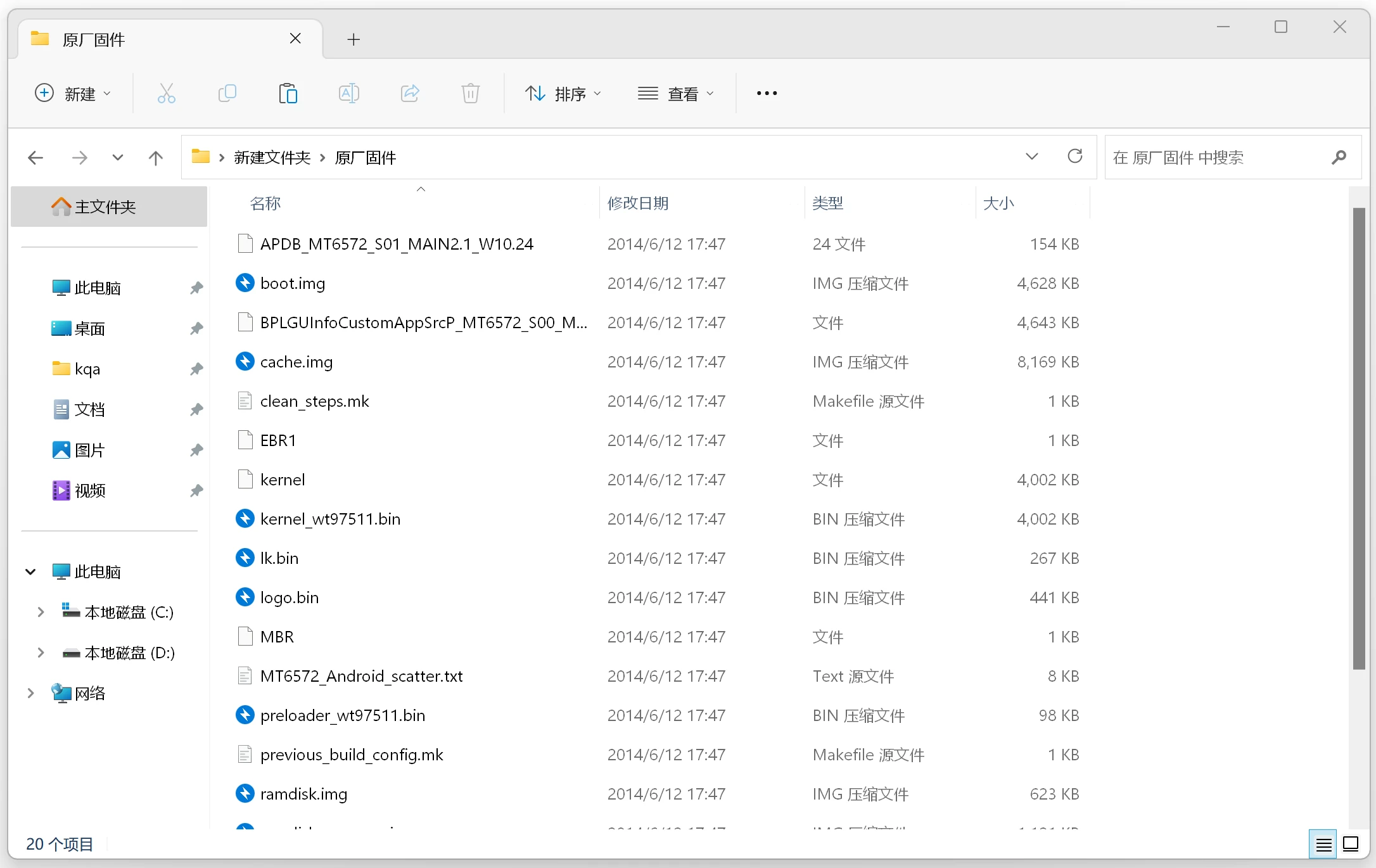Go forward with the right arrow

[x=80, y=157]
